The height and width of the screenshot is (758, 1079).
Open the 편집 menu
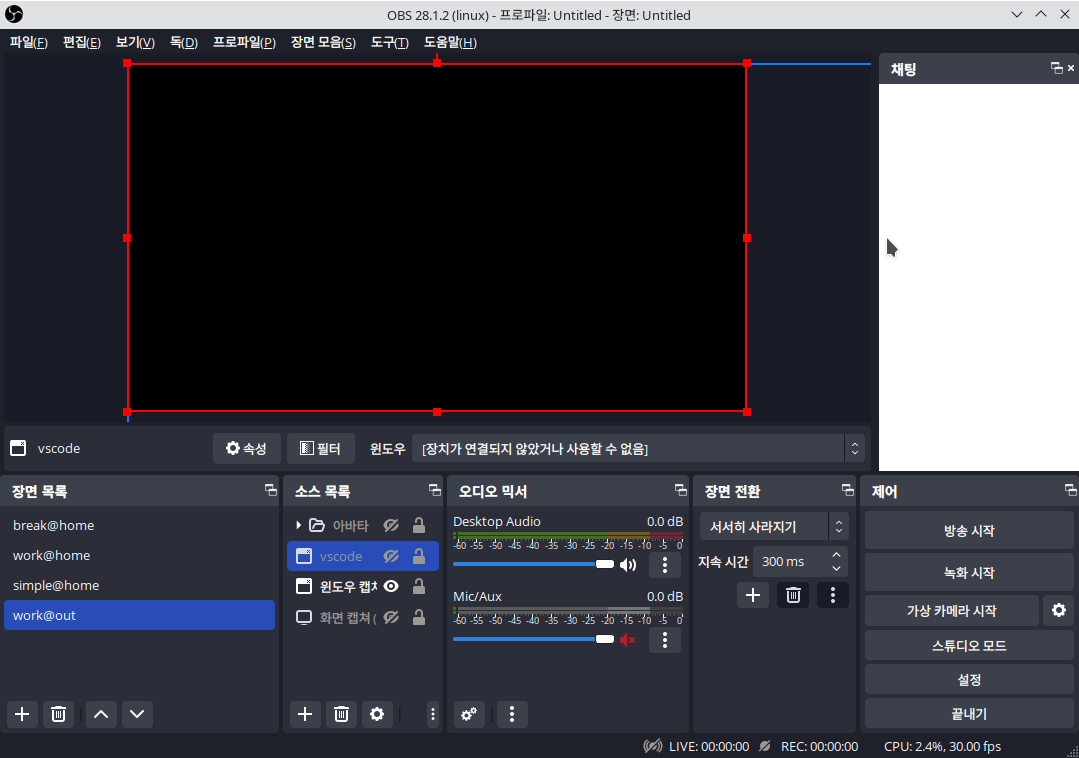click(x=82, y=43)
